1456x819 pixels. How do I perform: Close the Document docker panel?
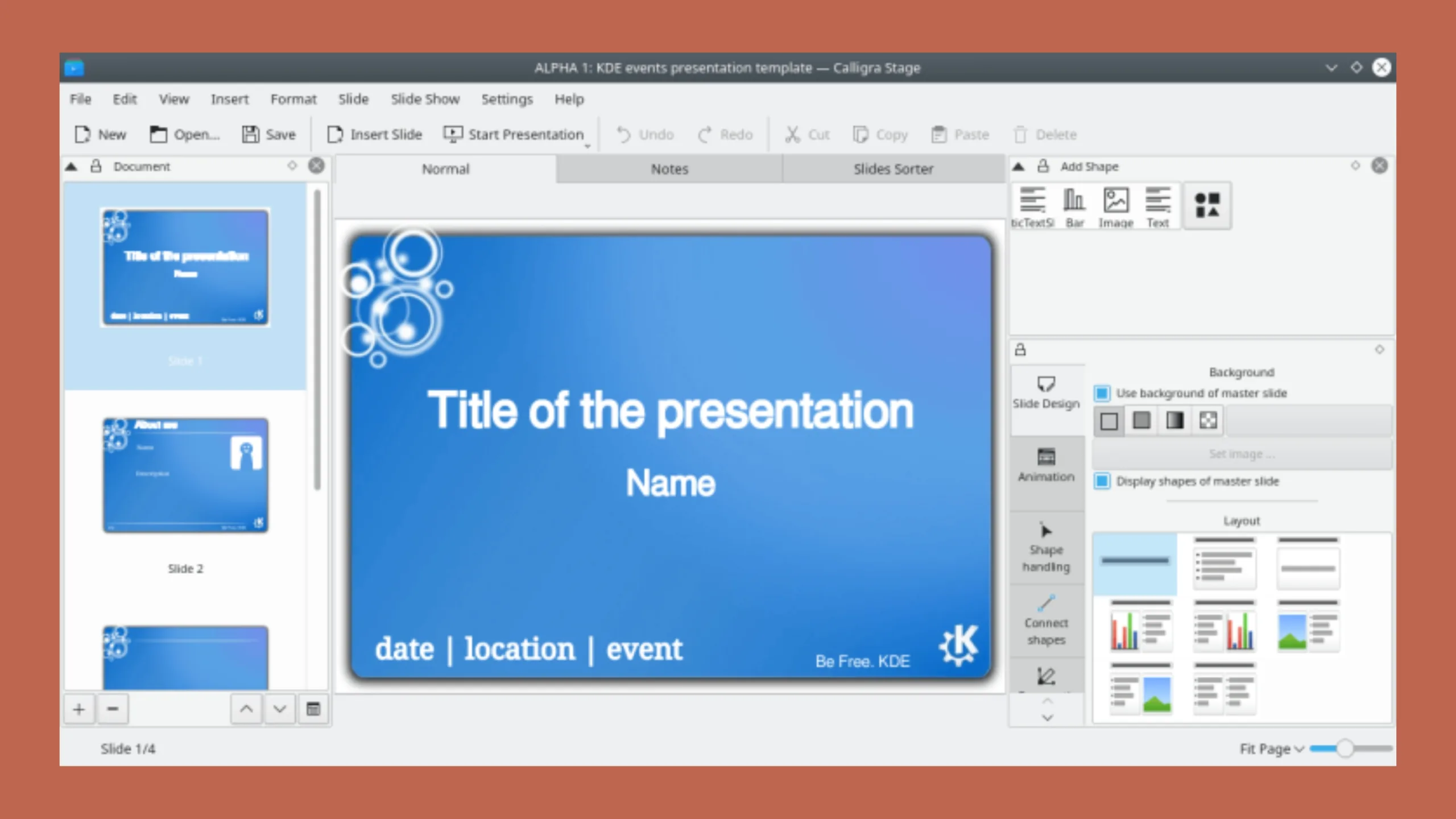coord(317,166)
